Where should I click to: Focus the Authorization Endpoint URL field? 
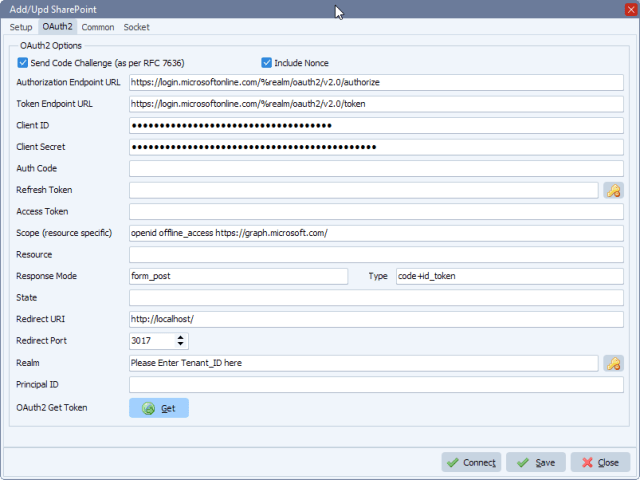pyautogui.click(x=376, y=82)
